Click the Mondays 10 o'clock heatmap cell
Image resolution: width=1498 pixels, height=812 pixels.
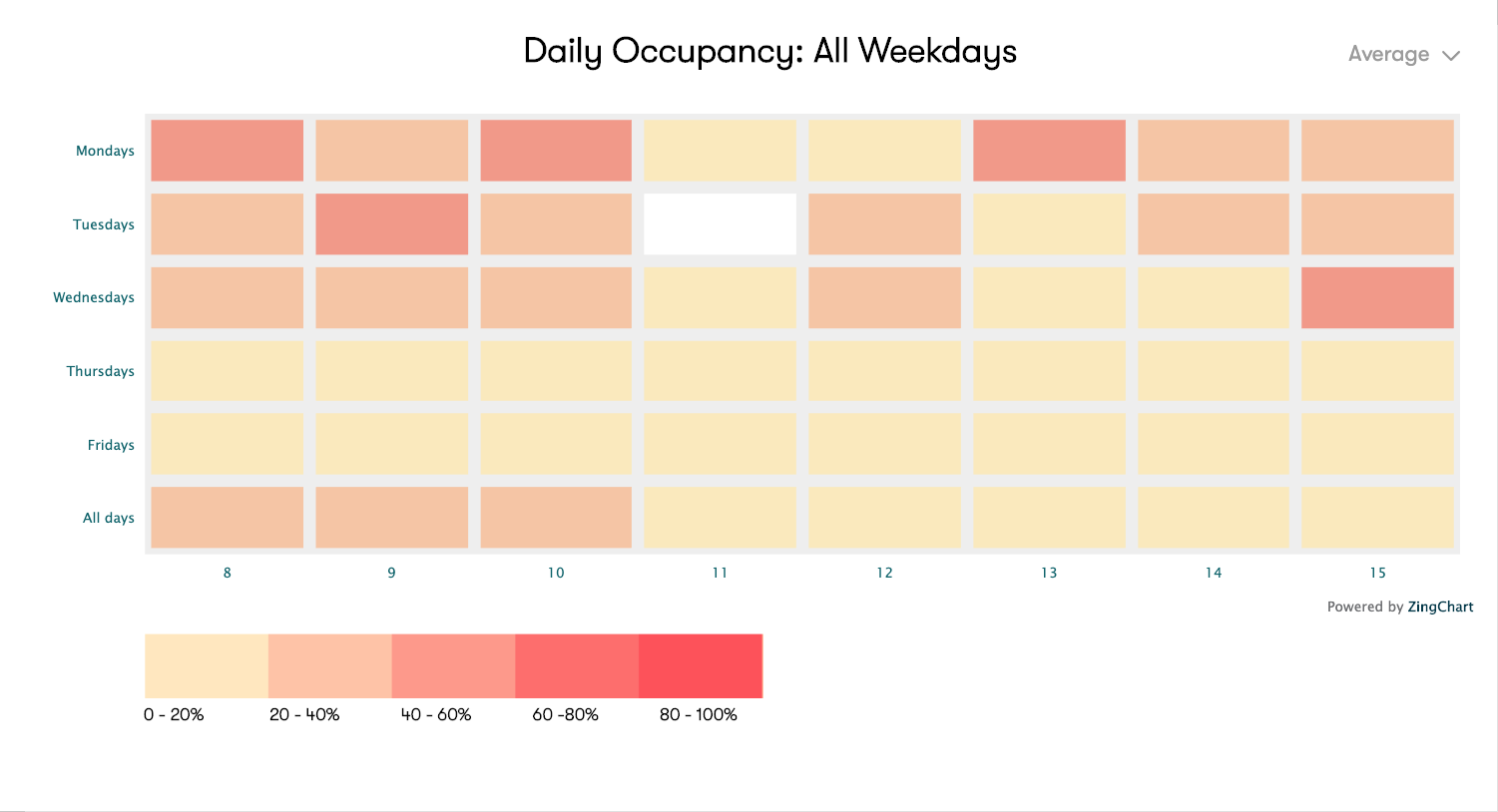pyautogui.click(x=556, y=151)
